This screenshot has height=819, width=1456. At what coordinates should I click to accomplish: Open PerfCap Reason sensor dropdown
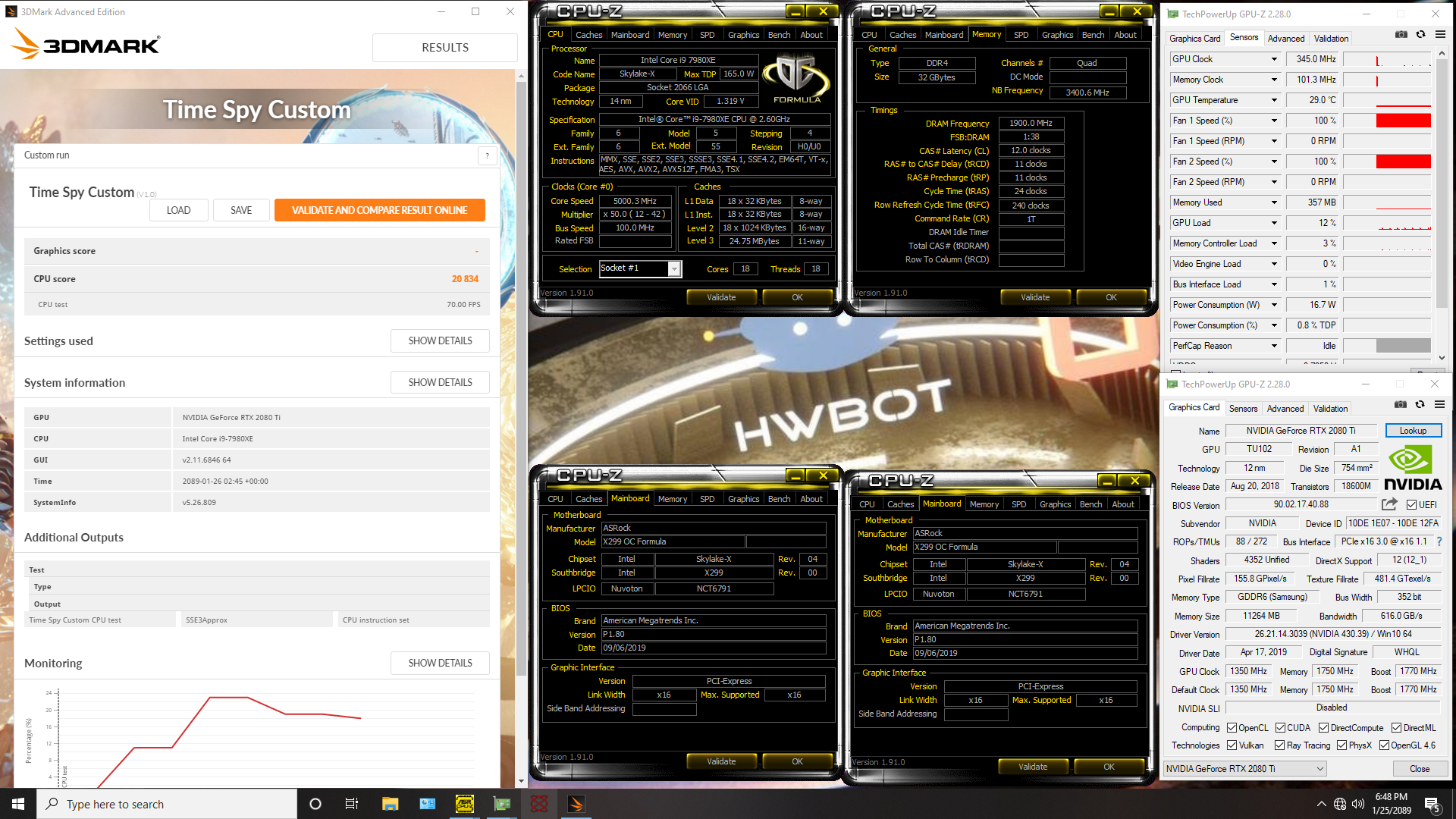[1274, 346]
